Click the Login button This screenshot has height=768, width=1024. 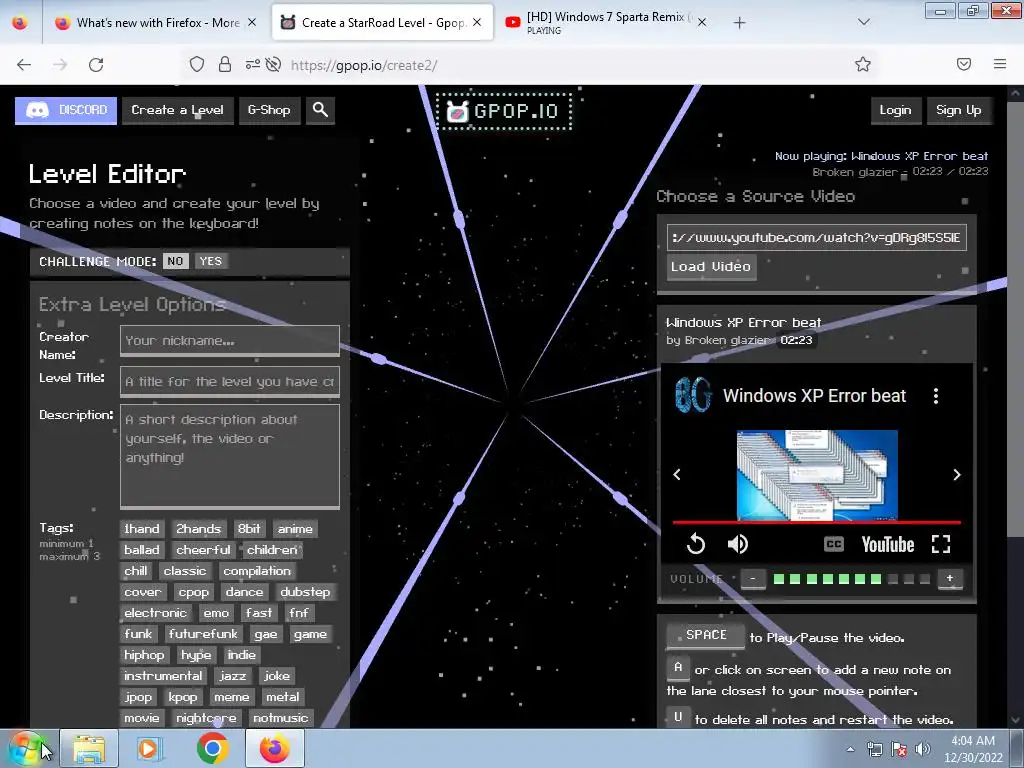[x=895, y=110]
